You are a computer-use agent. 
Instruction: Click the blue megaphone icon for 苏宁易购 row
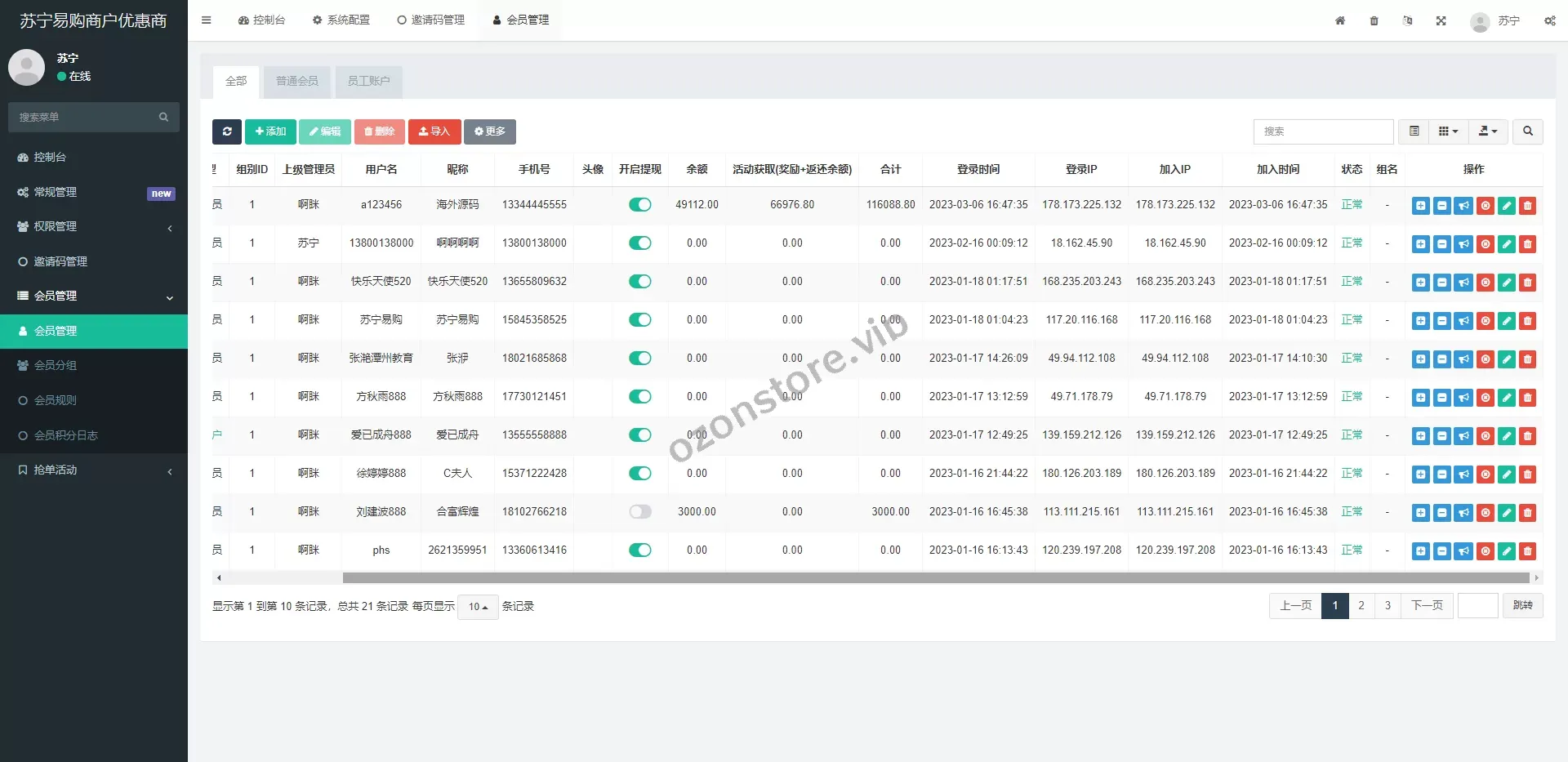(1464, 321)
